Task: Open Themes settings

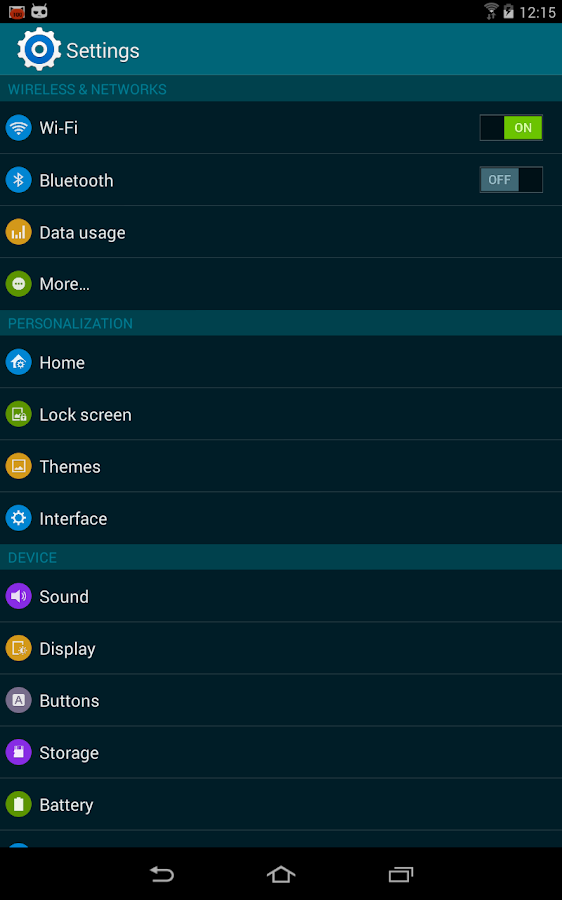Action: point(281,466)
